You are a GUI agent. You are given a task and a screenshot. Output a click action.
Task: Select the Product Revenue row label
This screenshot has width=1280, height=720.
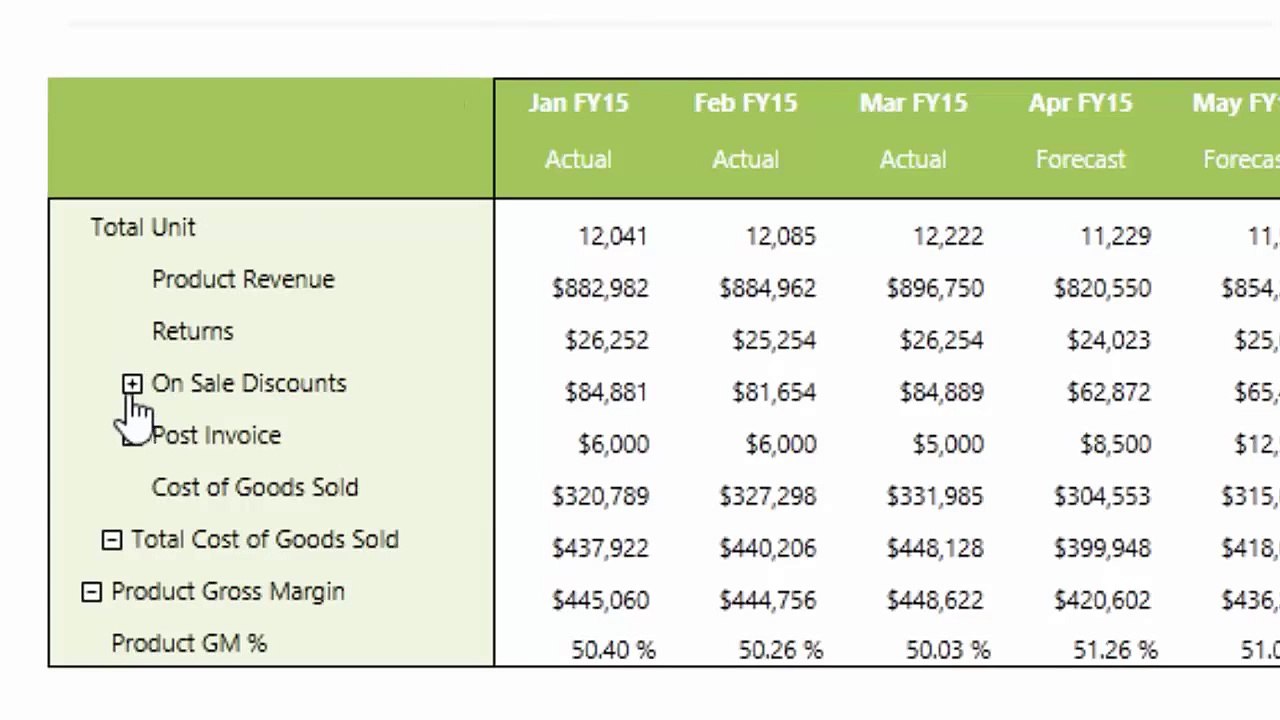tap(243, 280)
